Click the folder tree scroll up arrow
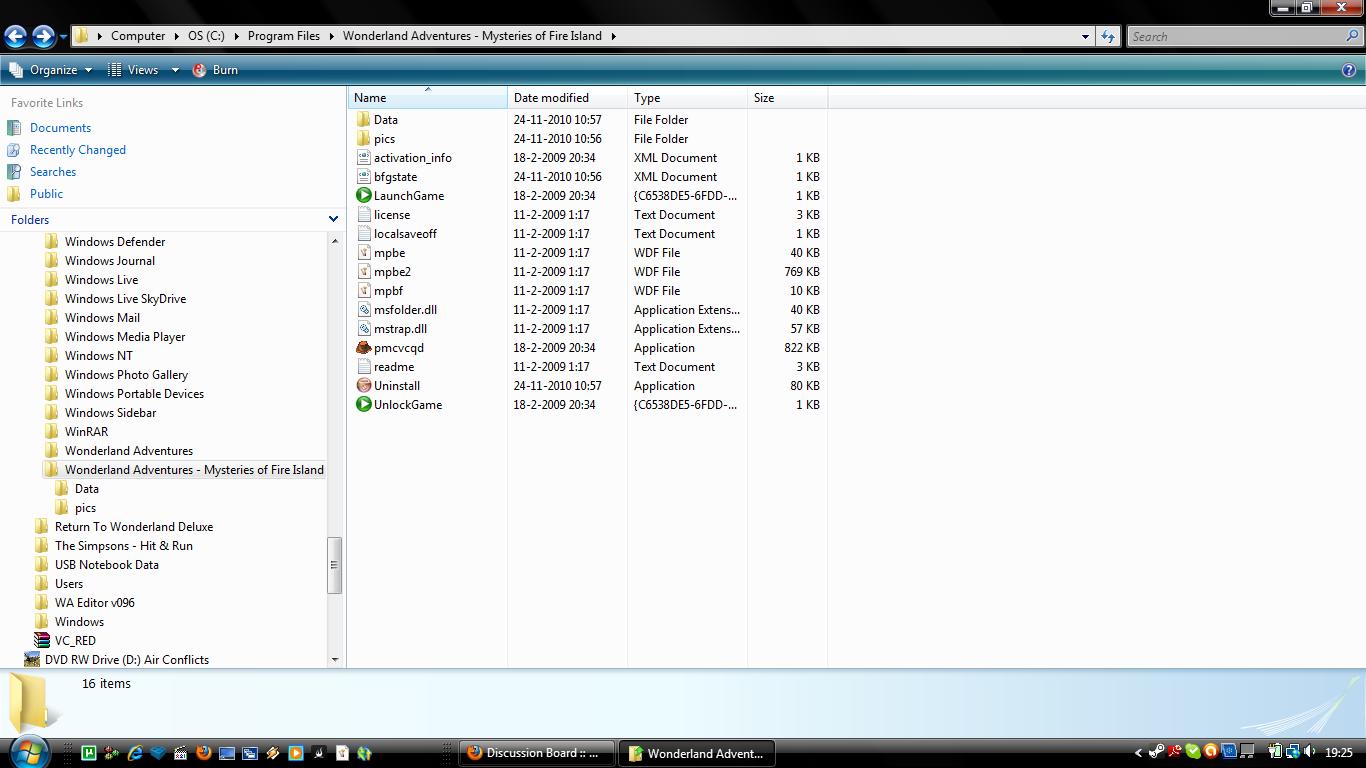Viewport: 1366px width, 768px height. tap(334, 241)
